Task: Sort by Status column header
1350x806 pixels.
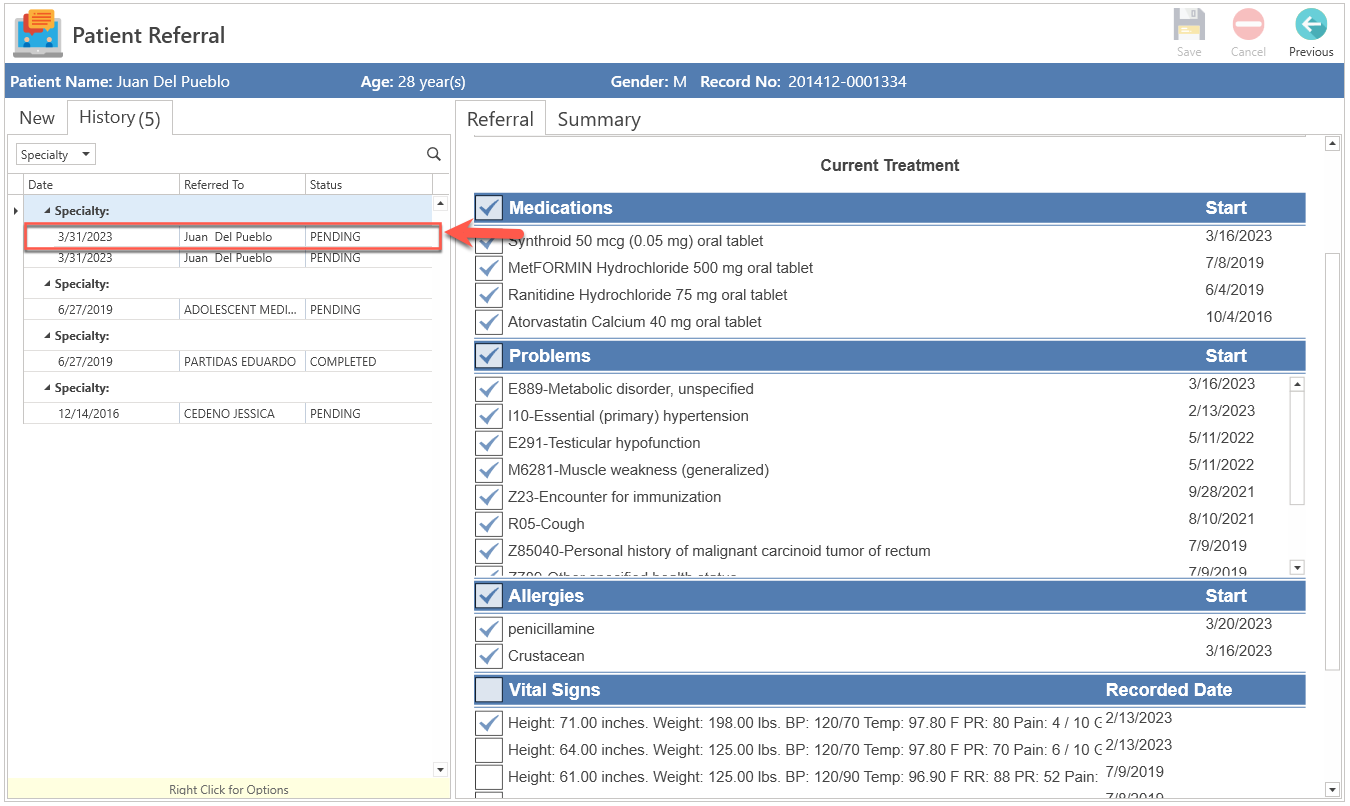Action: tap(369, 184)
